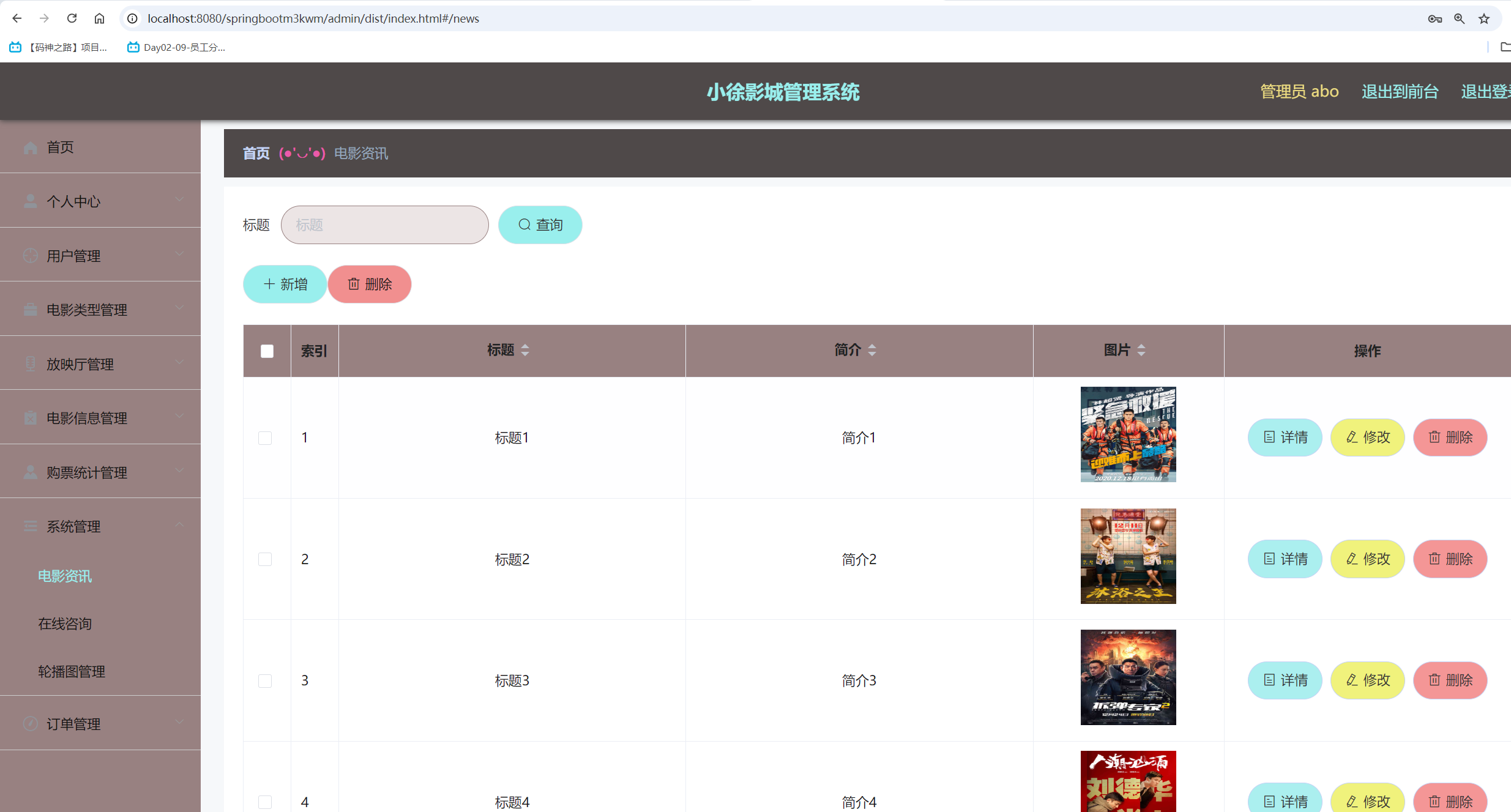Select the checkbox for row 标题3
This screenshot has width=1511, height=812.
[x=265, y=681]
